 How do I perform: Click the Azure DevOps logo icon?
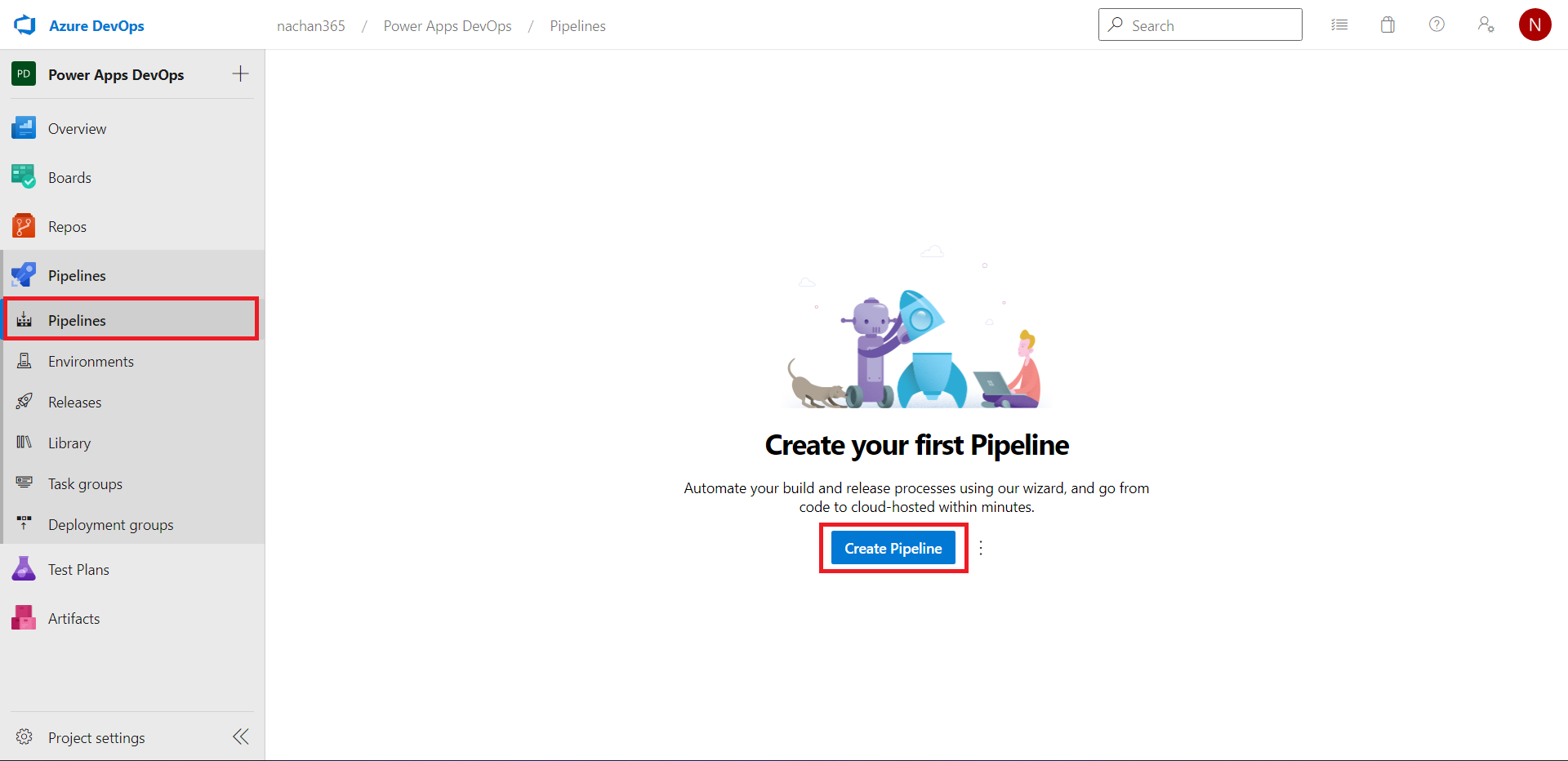[x=24, y=25]
